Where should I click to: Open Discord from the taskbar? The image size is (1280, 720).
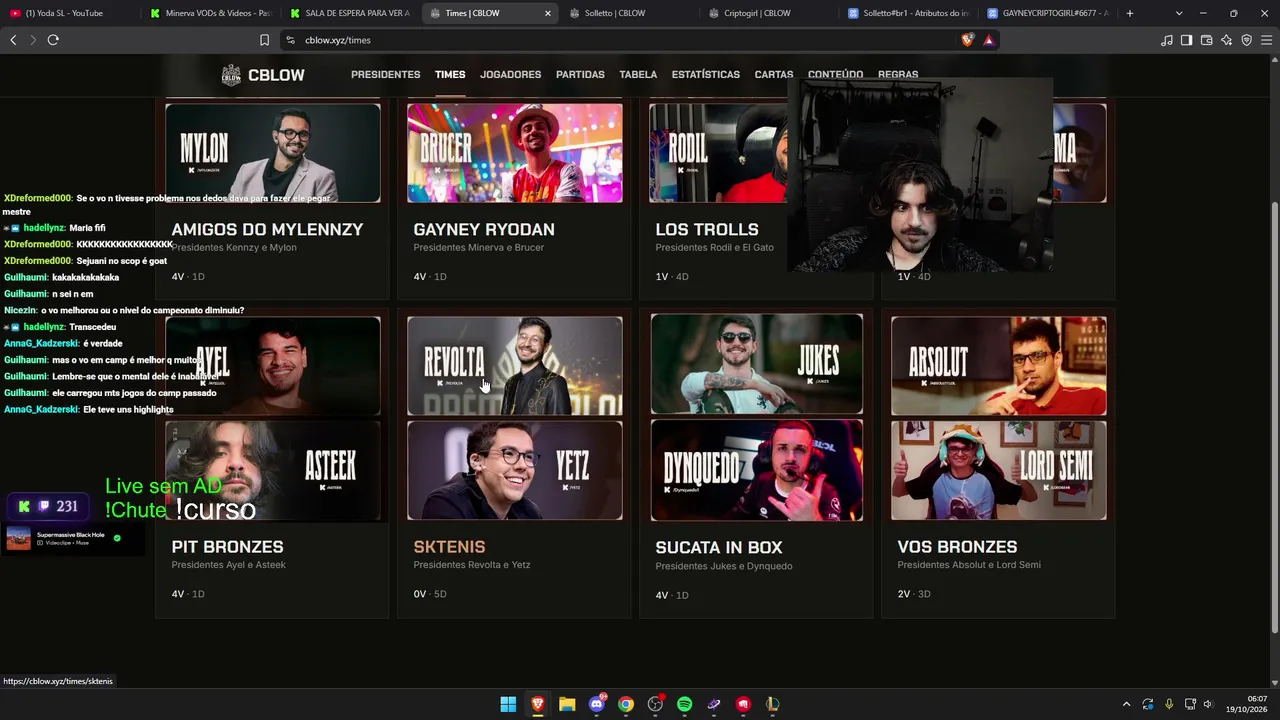(597, 704)
